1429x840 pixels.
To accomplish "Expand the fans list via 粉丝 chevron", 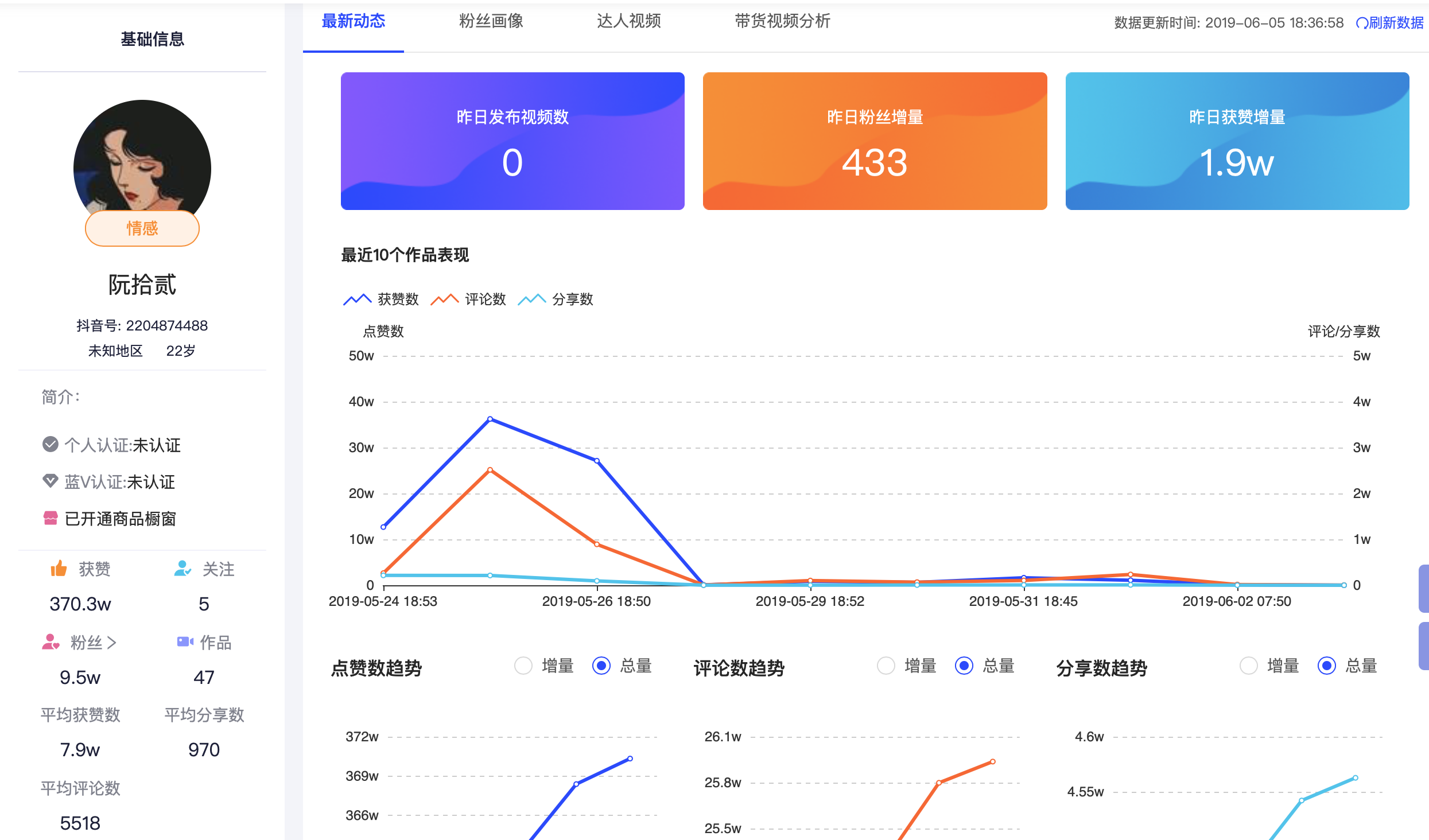I will pyautogui.click(x=111, y=643).
